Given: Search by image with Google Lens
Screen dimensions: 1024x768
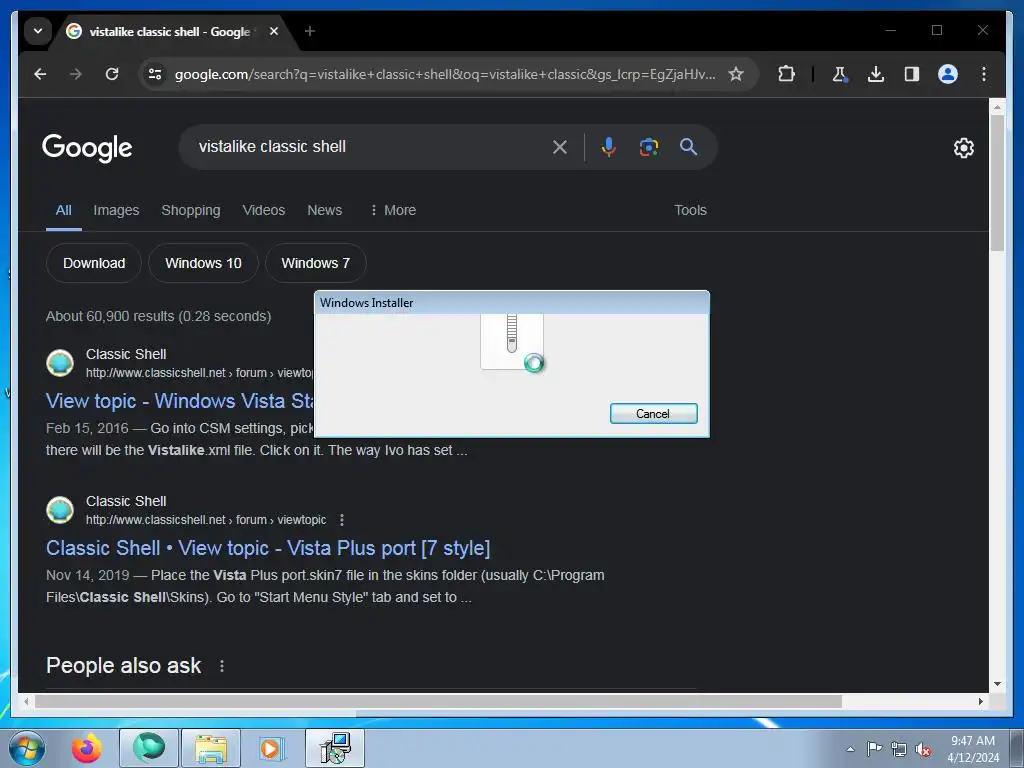Looking at the screenshot, I should (x=648, y=147).
